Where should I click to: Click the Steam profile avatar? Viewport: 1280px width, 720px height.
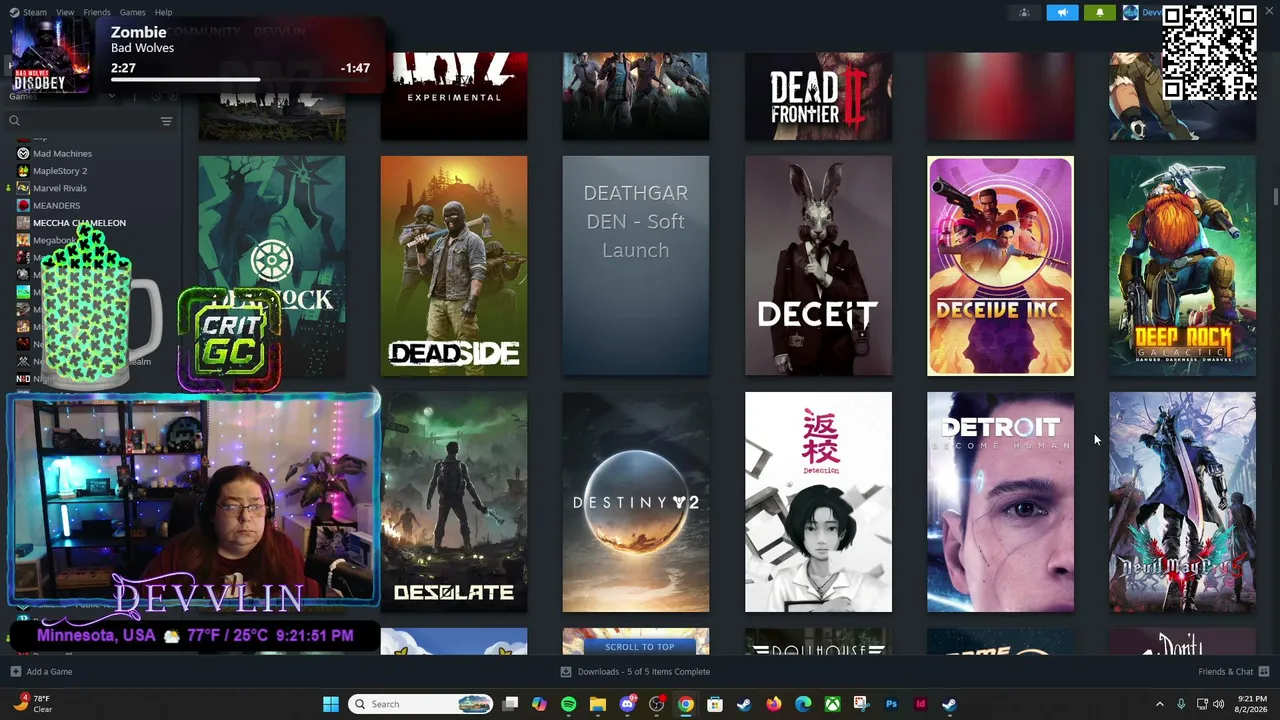(1131, 13)
